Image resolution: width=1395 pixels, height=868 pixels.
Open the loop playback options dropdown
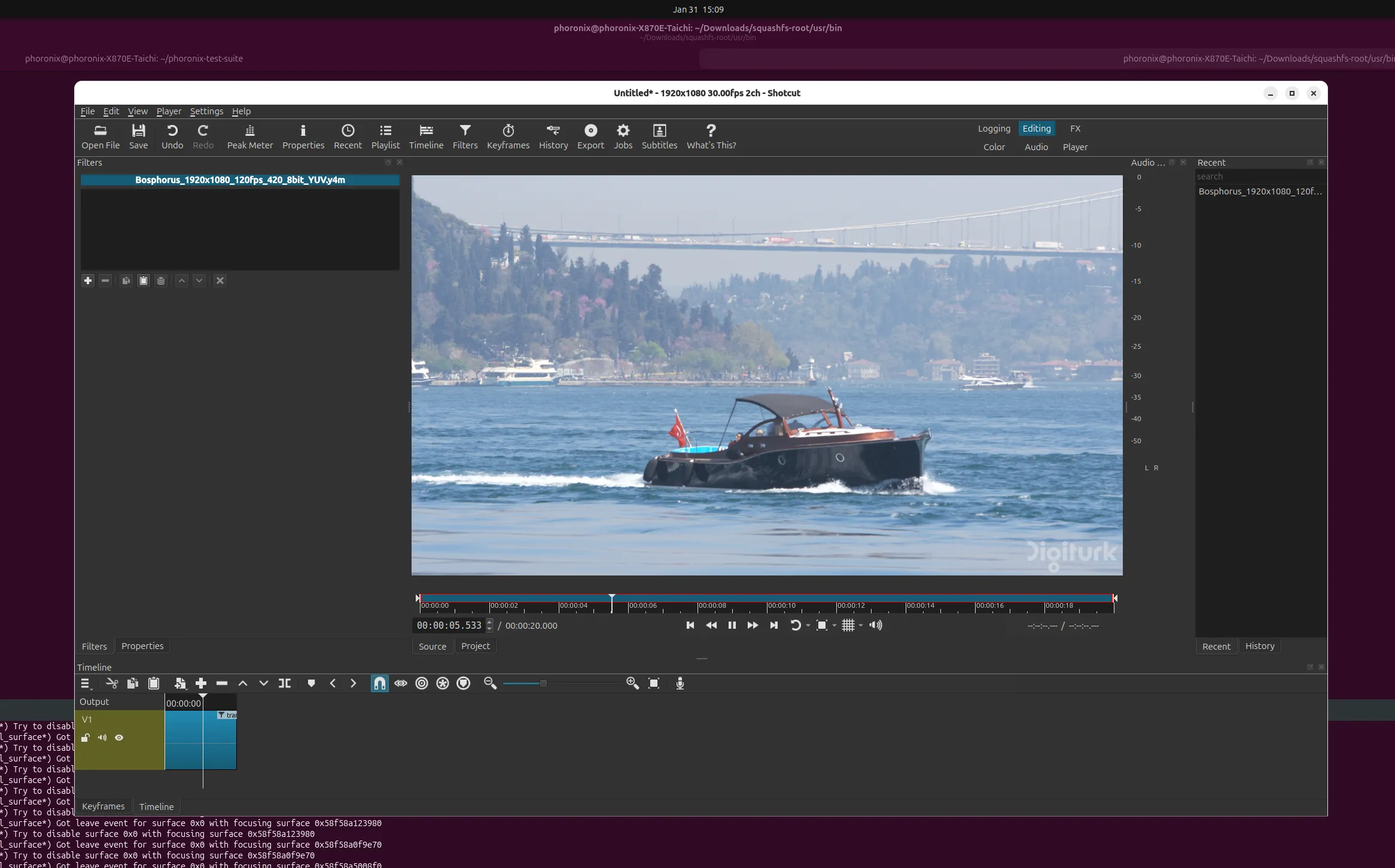(809, 626)
